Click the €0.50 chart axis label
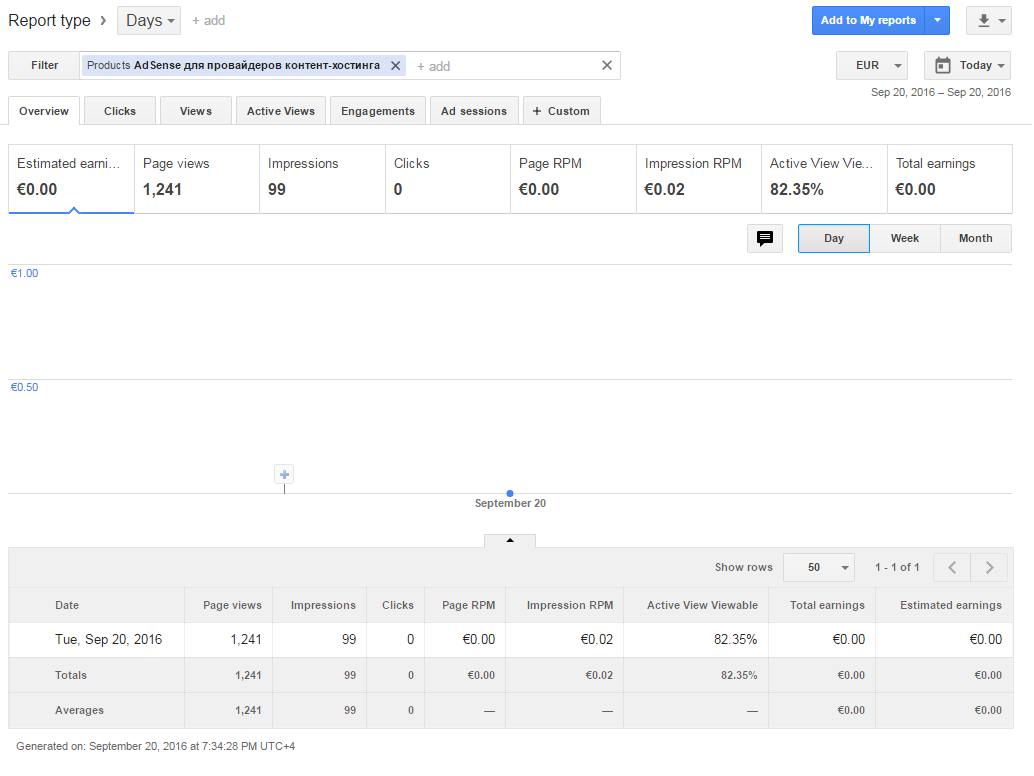 click(x=24, y=387)
